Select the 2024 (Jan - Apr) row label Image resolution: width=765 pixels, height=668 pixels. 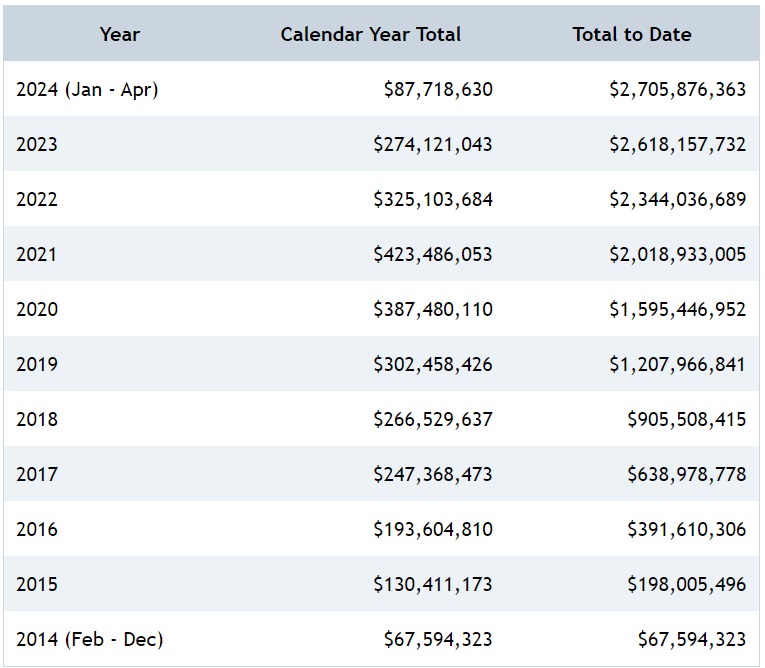click(87, 89)
